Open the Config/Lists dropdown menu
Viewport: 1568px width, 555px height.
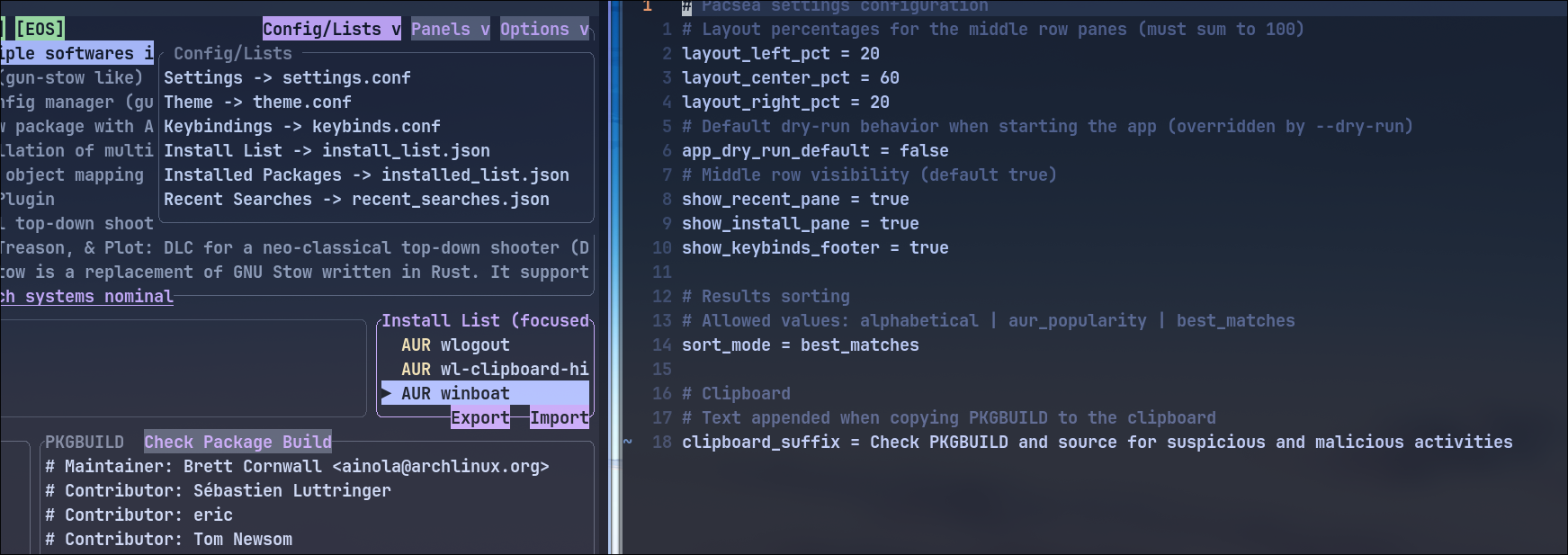pos(332,29)
